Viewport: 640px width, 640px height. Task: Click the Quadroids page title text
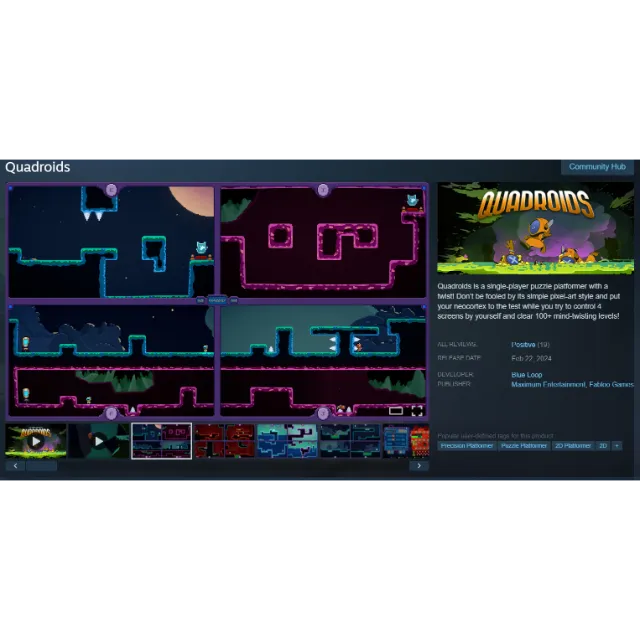coord(38,167)
